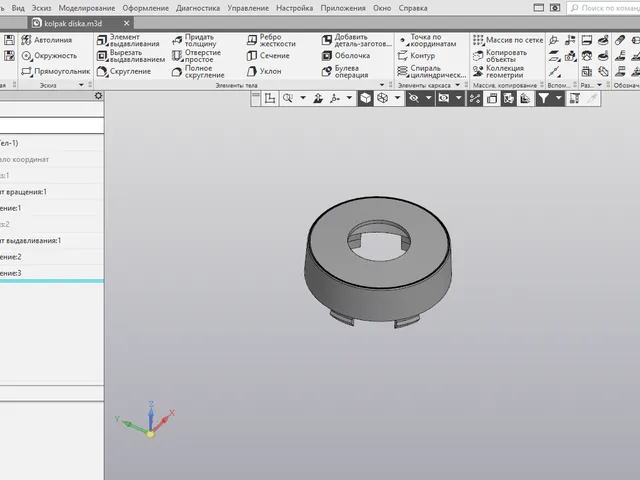Click the zoom magnifier icon in view toolbar
The height and width of the screenshot is (480, 640).
[x=288, y=98]
